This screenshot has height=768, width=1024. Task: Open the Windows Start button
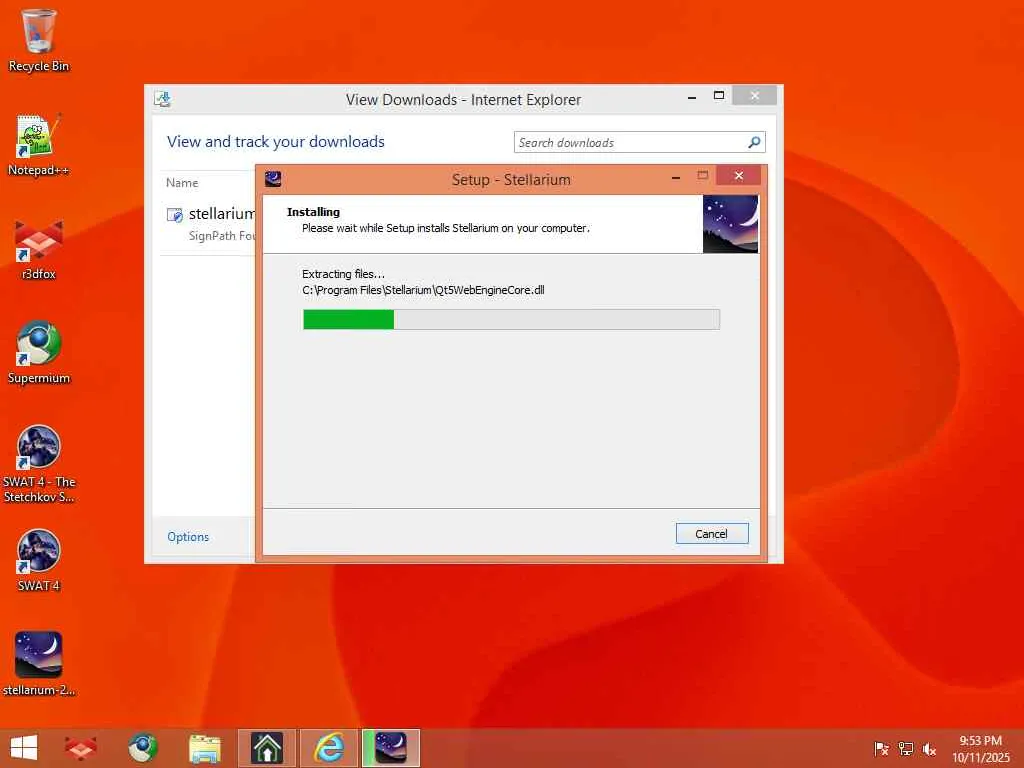[24, 748]
